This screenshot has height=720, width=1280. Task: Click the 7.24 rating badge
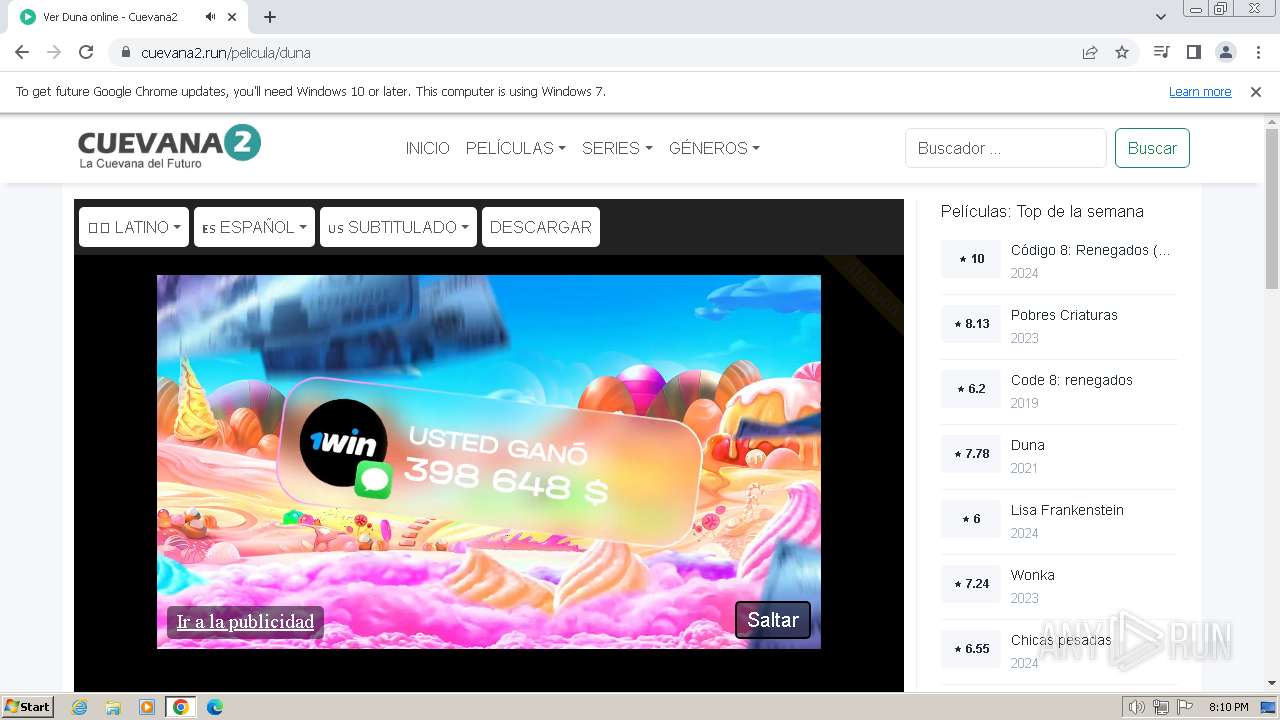[971, 584]
